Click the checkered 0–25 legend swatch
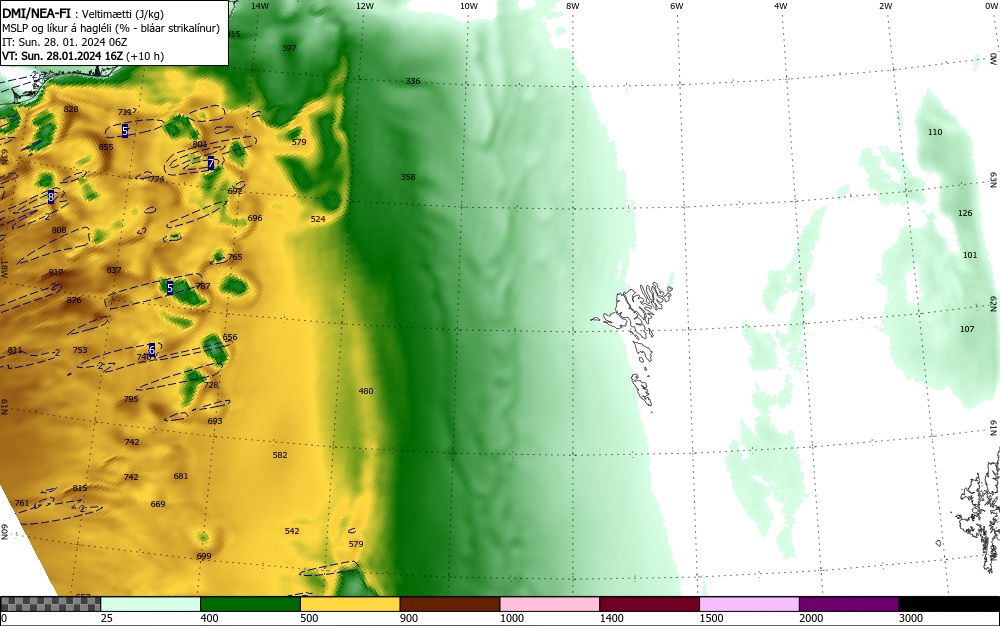The height and width of the screenshot is (626, 1000). 50,604
